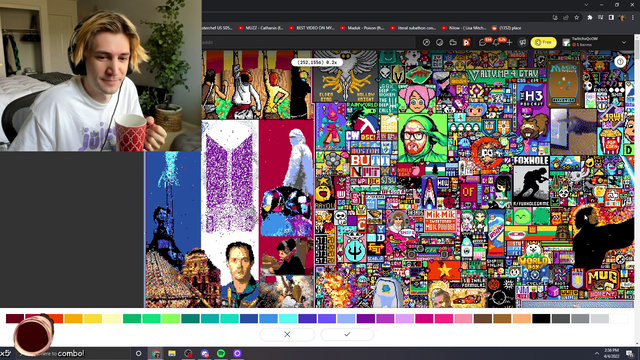Screen dimensions: 640x360
Task: Select the beige color swatch
Action: pos(522,318)
